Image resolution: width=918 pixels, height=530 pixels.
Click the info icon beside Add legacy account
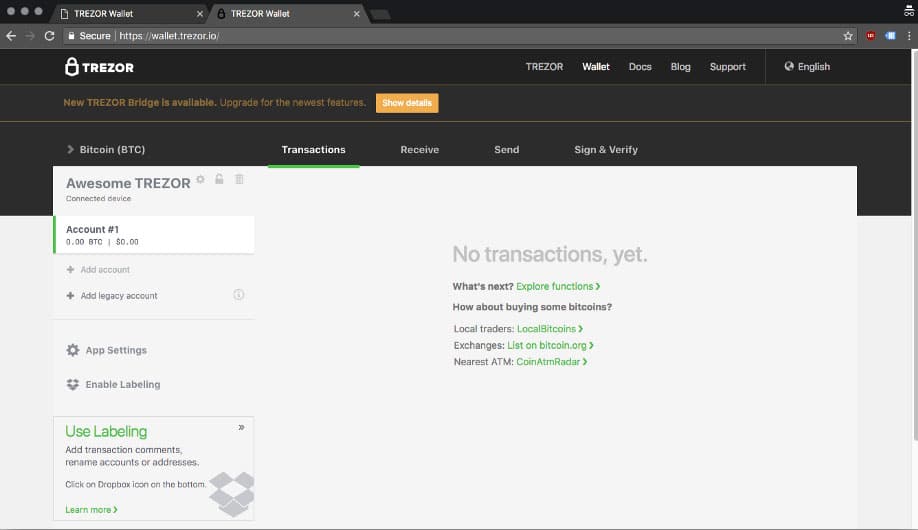239,295
